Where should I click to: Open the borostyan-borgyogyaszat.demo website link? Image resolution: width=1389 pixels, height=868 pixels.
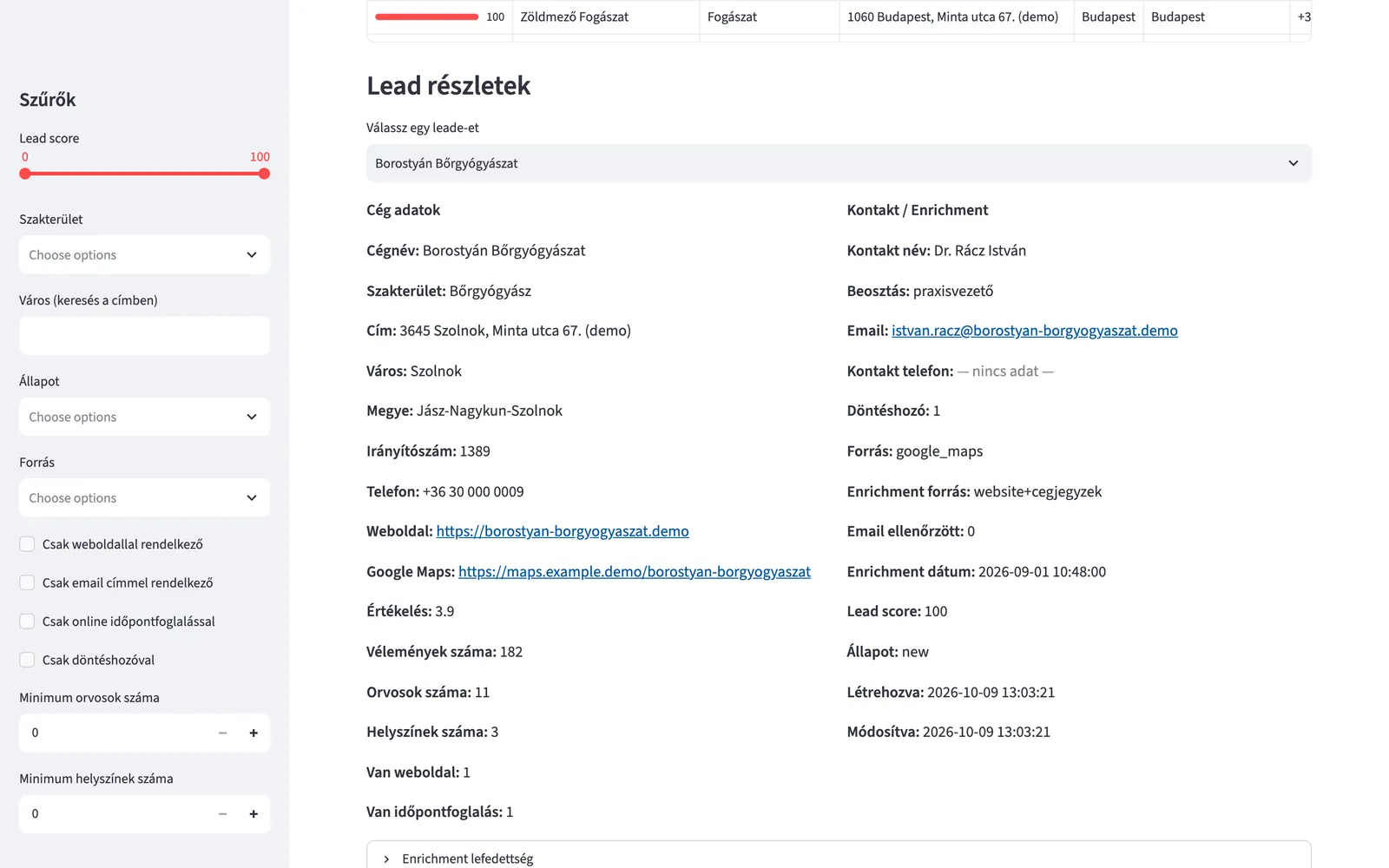(x=563, y=531)
